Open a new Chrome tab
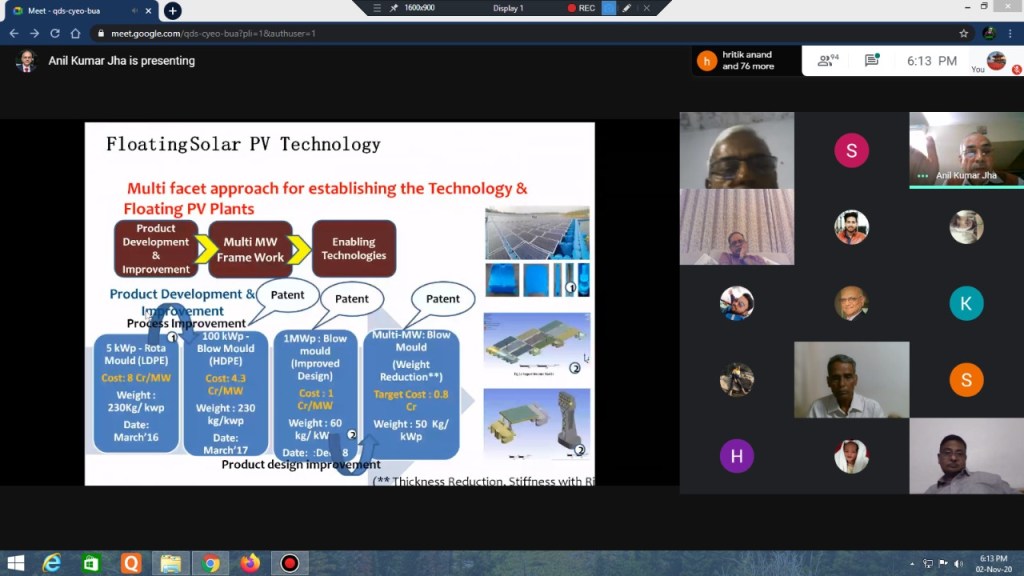The image size is (1024, 576). pyautogui.click(x=173, y=10)
